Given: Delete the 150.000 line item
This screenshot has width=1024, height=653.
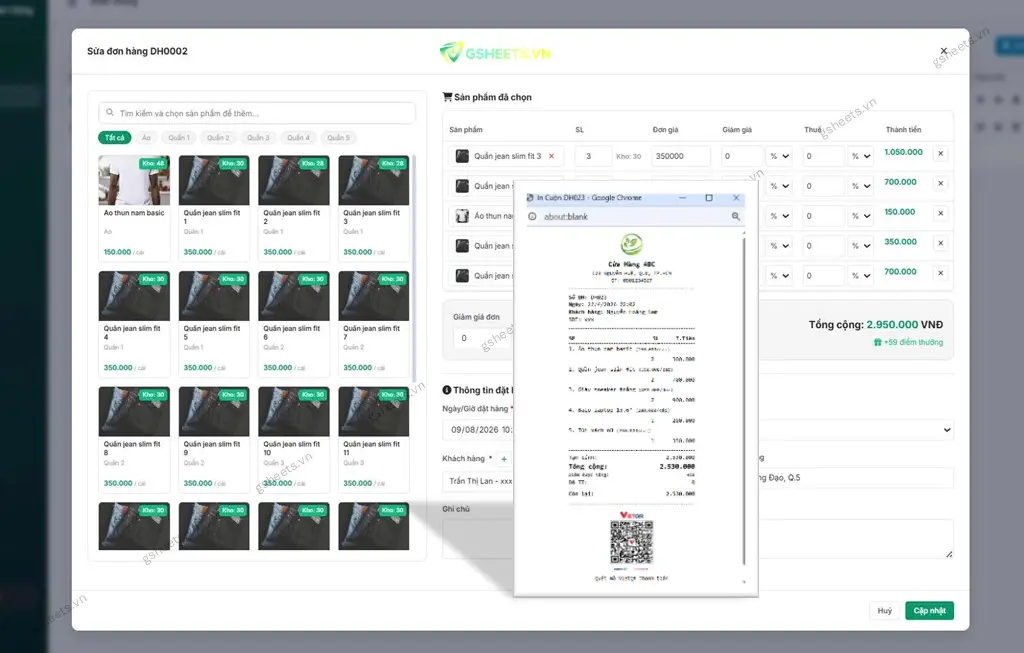Looking at the screenshot, I should point(940,214).
